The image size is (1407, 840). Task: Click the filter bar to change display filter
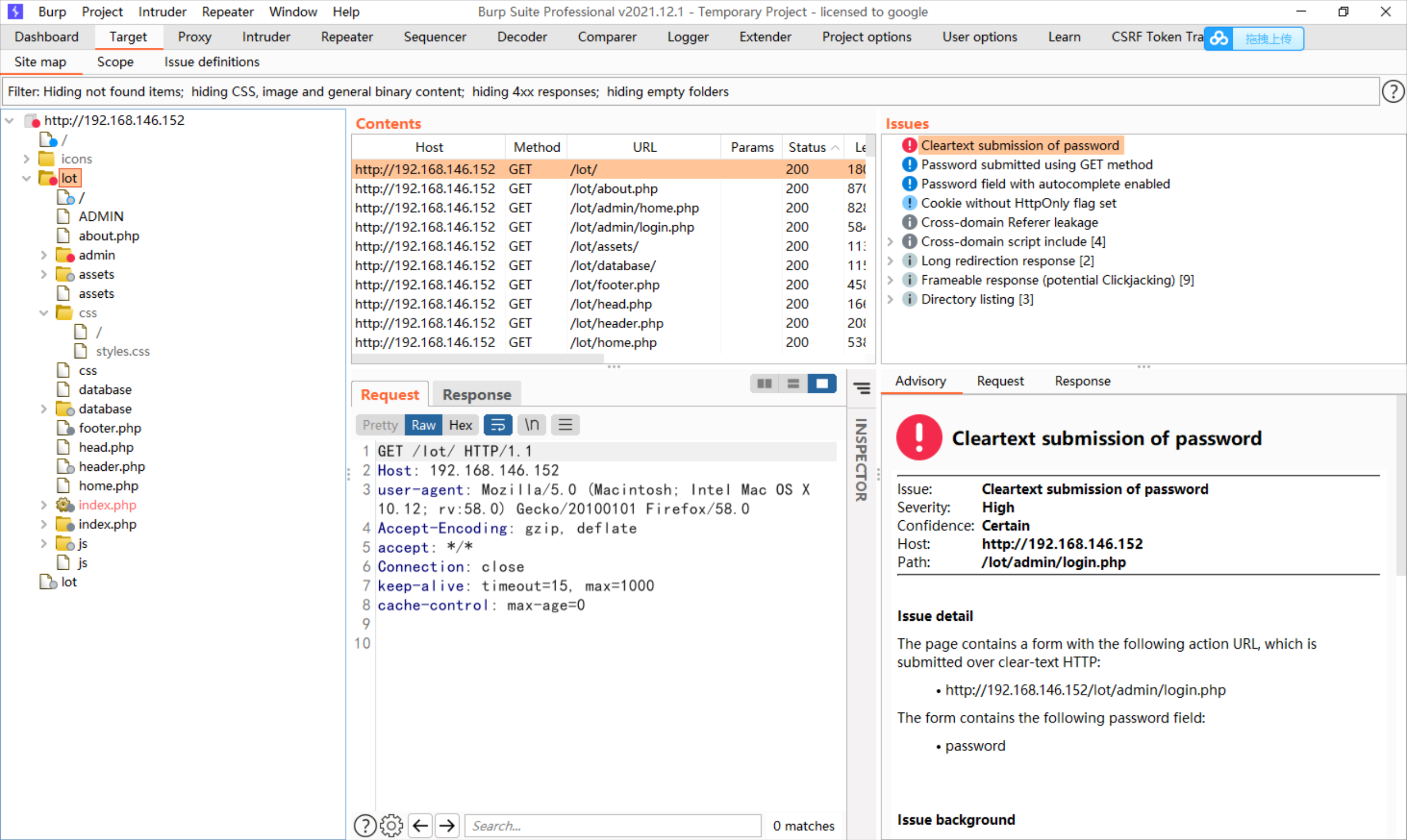690,92
